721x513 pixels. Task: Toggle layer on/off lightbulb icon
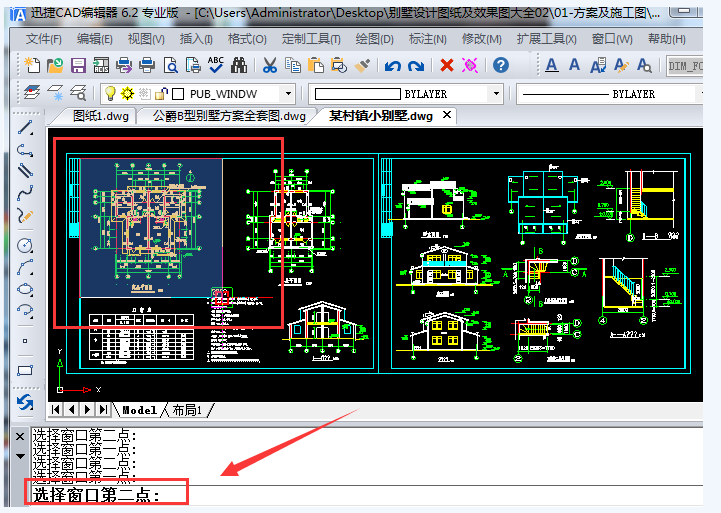click(x=110, y=94)
